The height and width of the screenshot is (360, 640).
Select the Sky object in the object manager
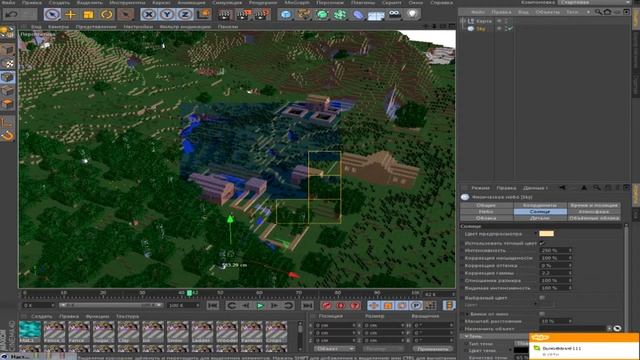pyautogui.click(x=480, y=29)
